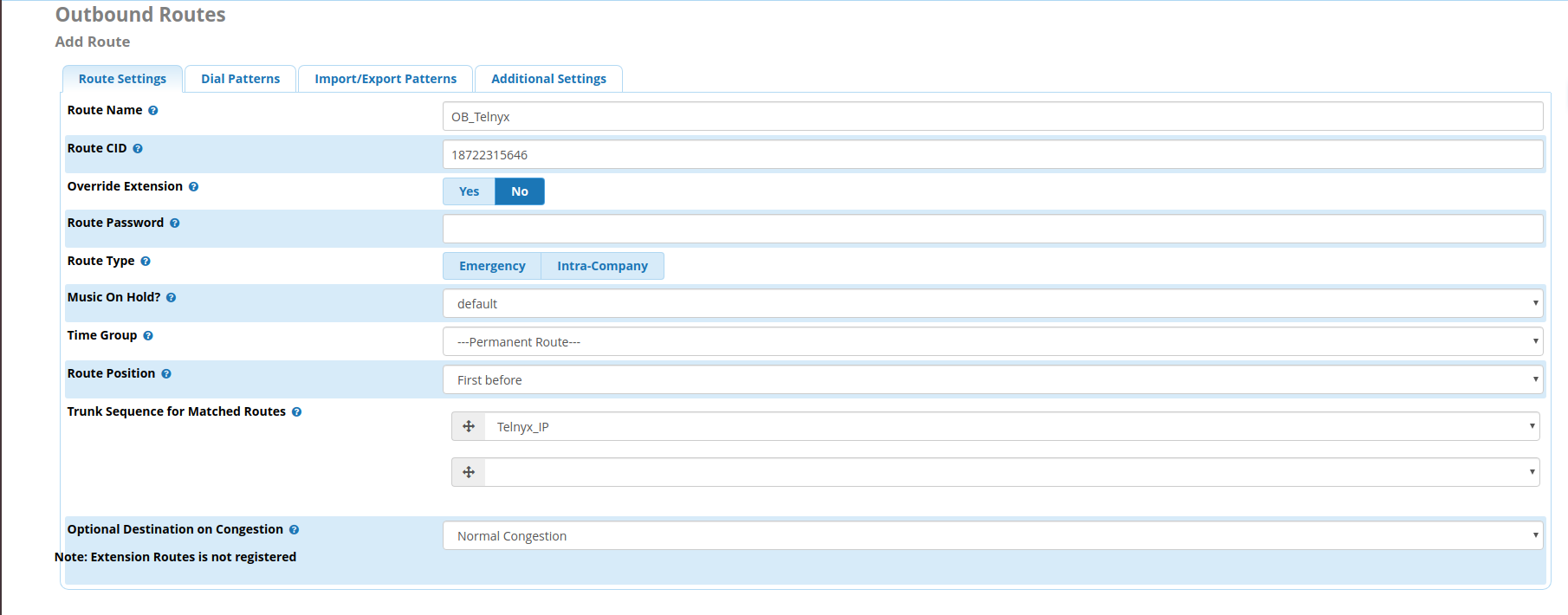Toggle Intra-Company route type

click(x=602, y=266)
